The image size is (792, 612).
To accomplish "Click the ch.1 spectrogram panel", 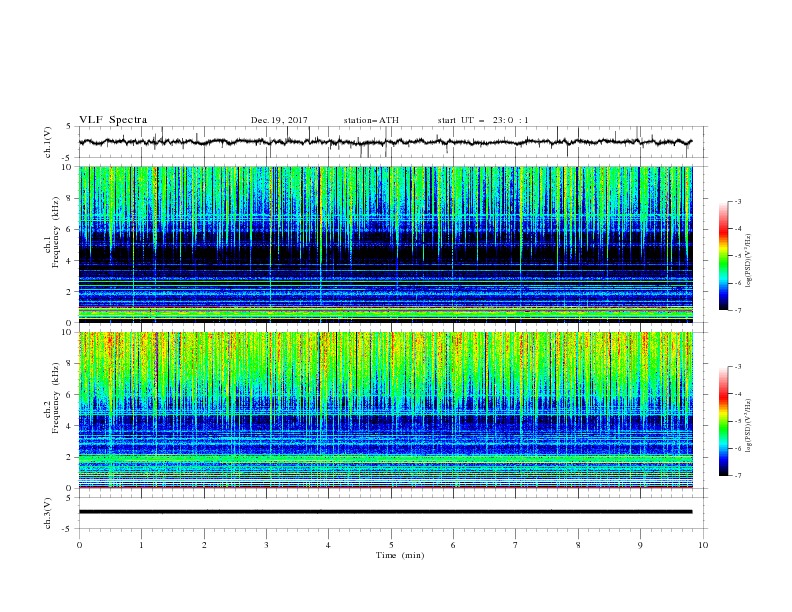I will click(386, 244).
